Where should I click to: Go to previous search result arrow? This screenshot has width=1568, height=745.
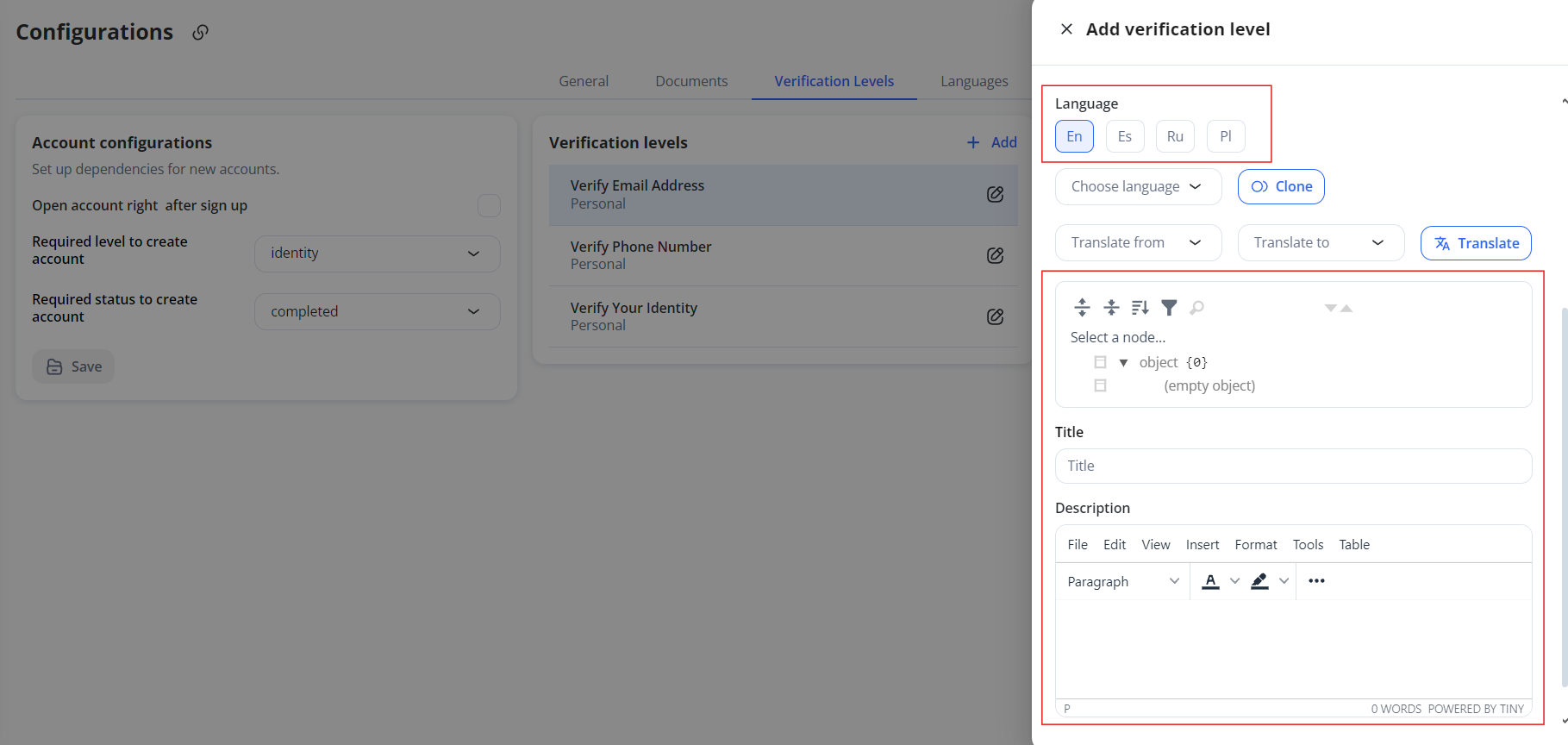(1346, 308)
